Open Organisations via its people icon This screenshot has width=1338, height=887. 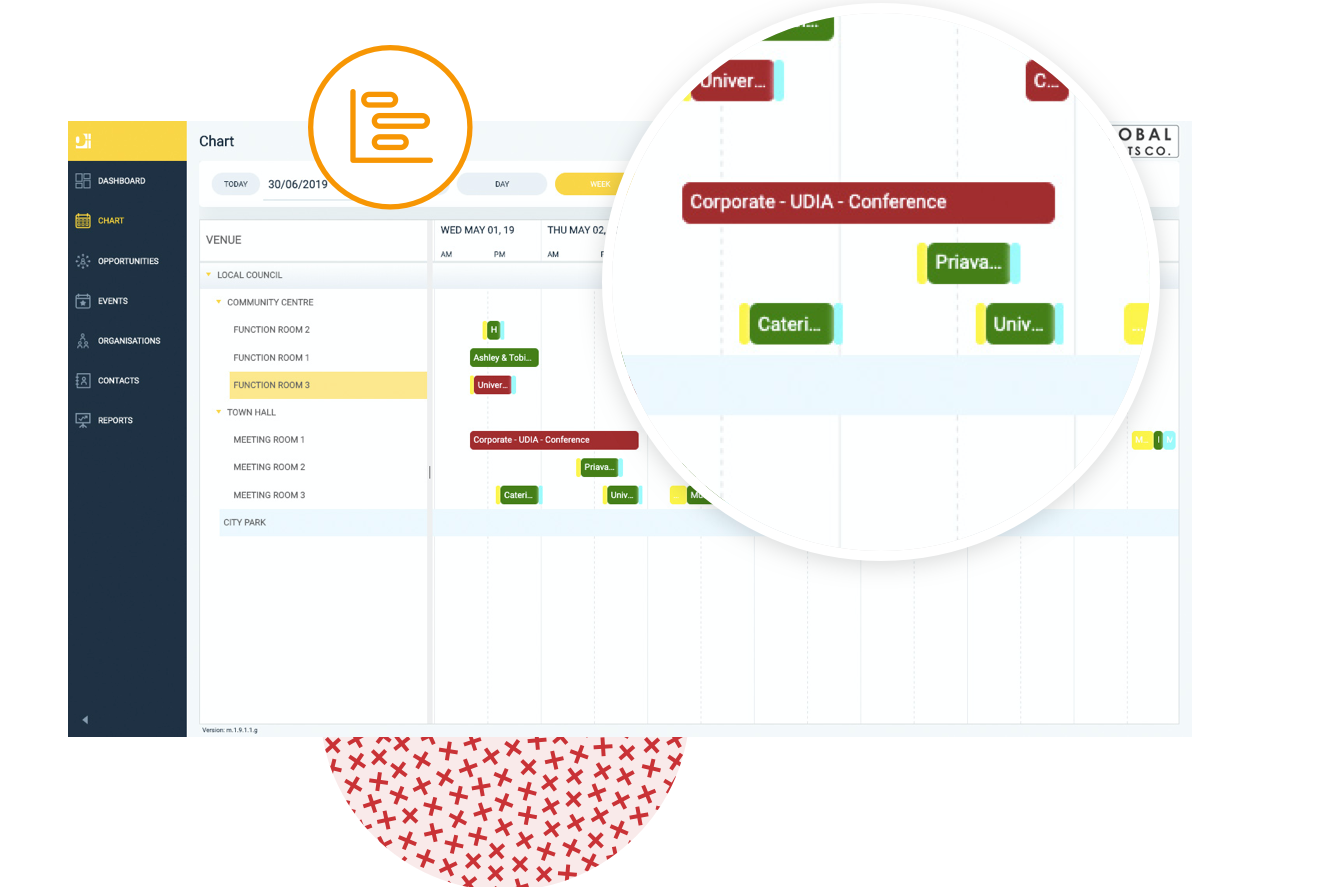click(84, 341)
